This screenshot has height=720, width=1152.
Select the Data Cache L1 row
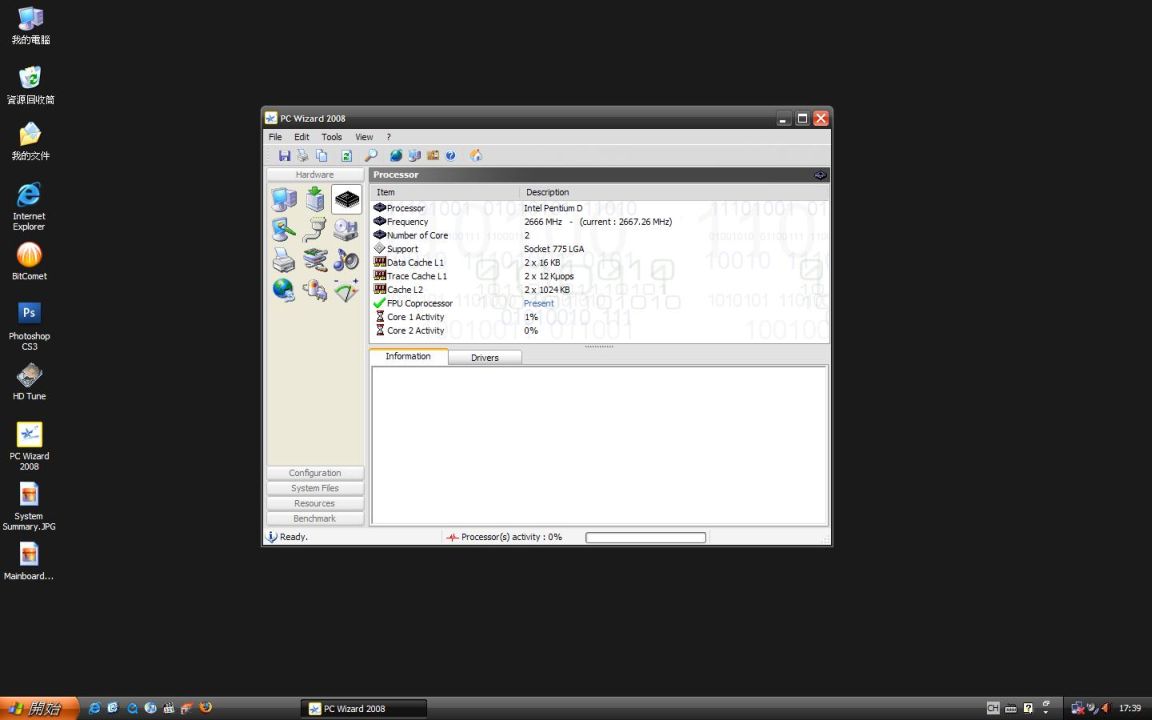click(599, 262)
